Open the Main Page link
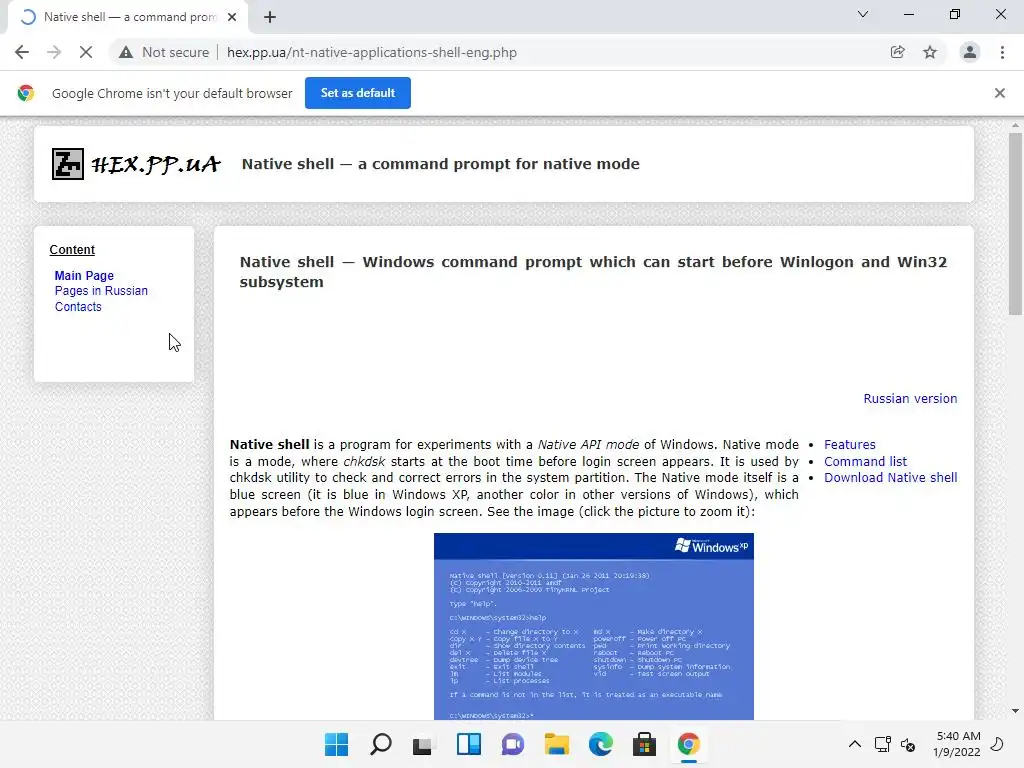This screenshot has width=1024, height=768. tap(84, 276)
